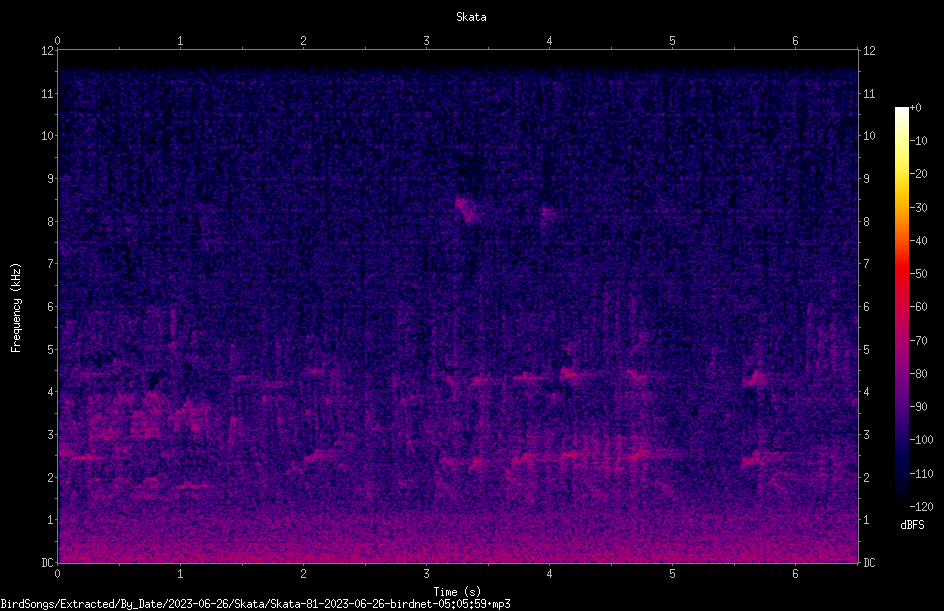Click the "-50" label on the color scale
This screenshot has width=944, height=611.
(918, 274)
